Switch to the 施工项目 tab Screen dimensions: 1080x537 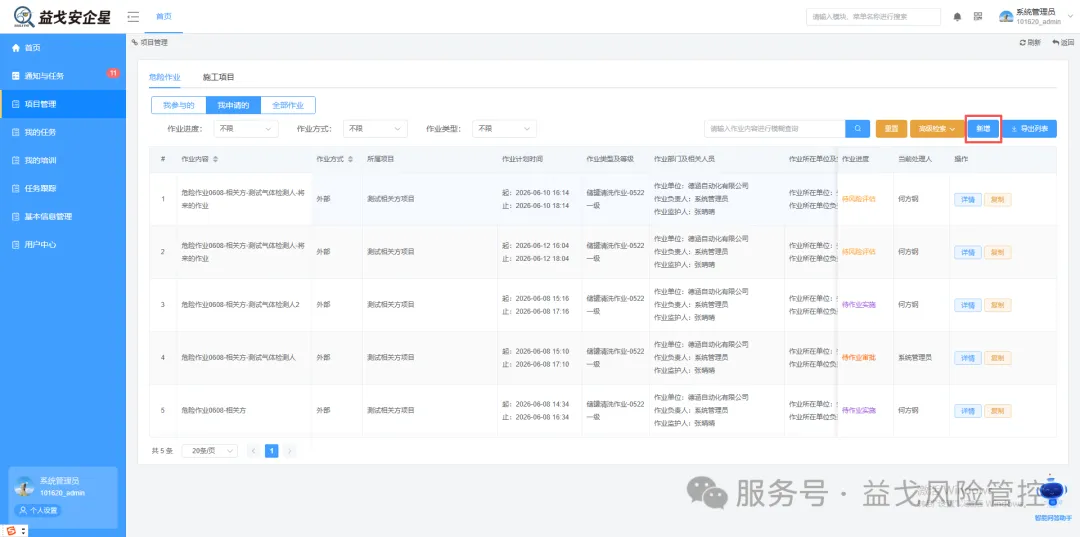[219, 77]
